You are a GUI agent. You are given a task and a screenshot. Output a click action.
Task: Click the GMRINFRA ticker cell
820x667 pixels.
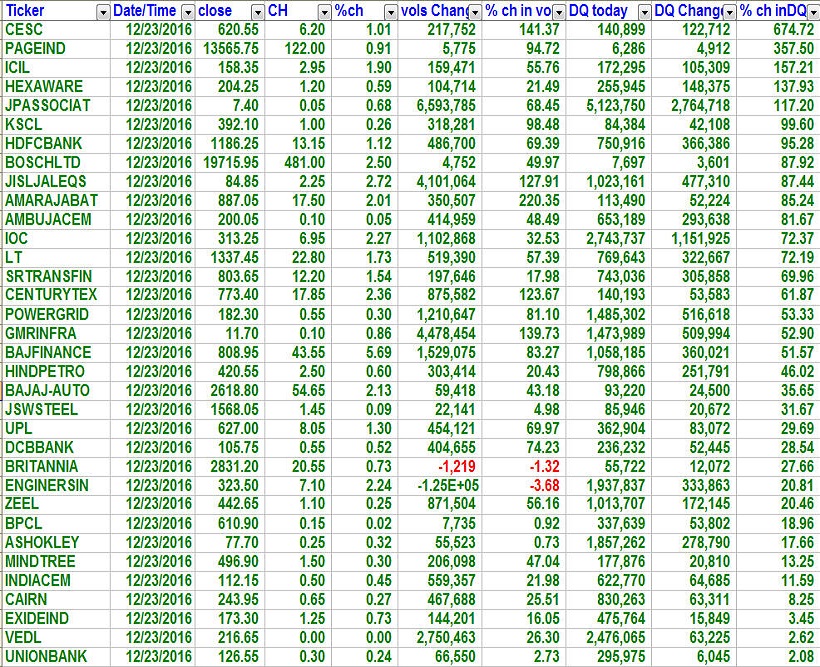tap(55, 333)
